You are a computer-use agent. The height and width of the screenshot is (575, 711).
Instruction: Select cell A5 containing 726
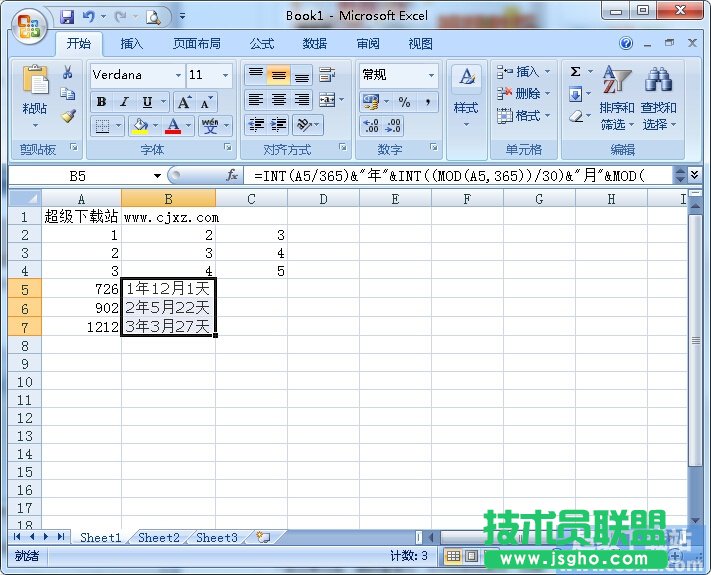81,289
